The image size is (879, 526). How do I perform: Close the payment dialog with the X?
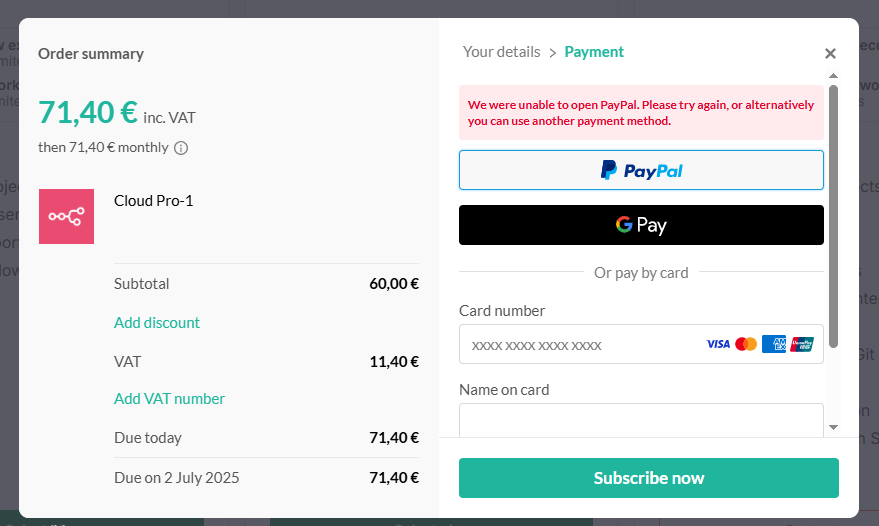pos(830,53)
